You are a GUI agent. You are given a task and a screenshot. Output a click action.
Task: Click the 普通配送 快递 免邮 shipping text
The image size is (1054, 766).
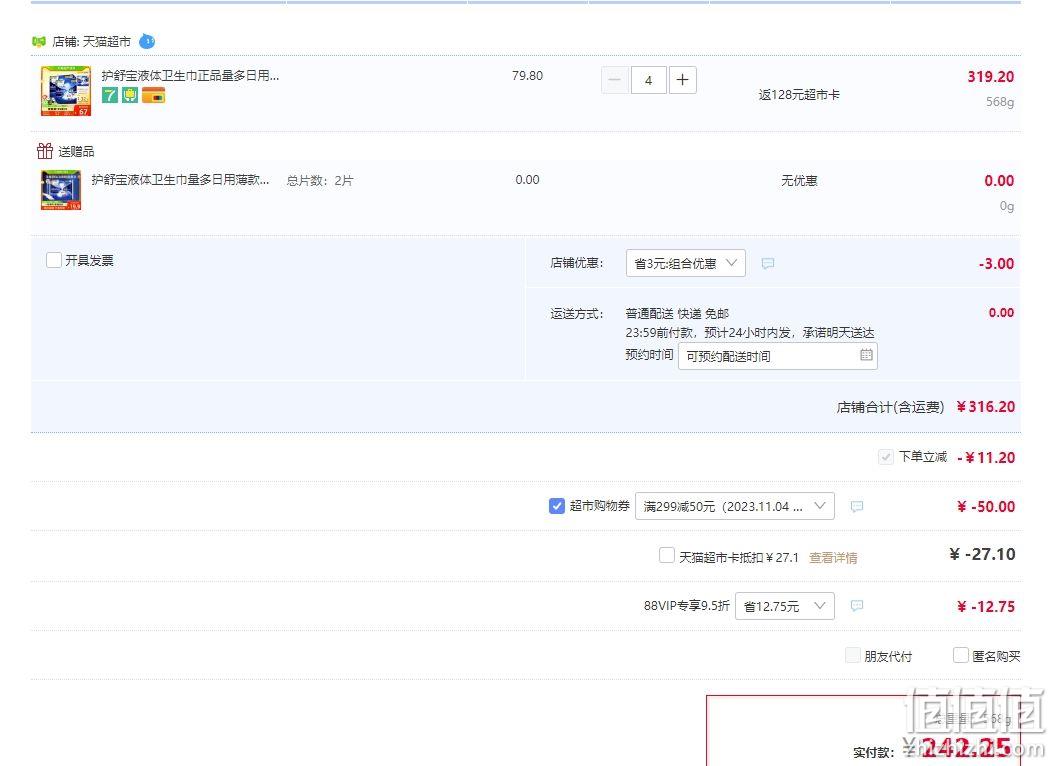[677, 313]
